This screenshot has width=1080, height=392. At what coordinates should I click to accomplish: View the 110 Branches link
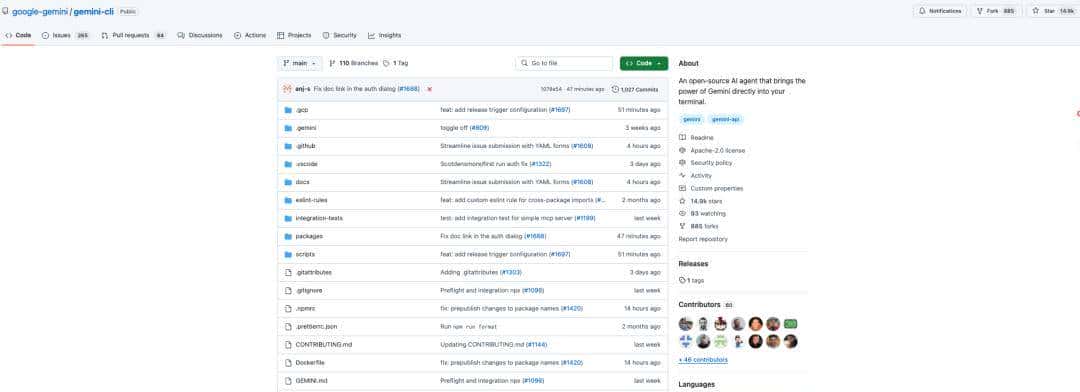pyautogui.click(x=353, y=63)
